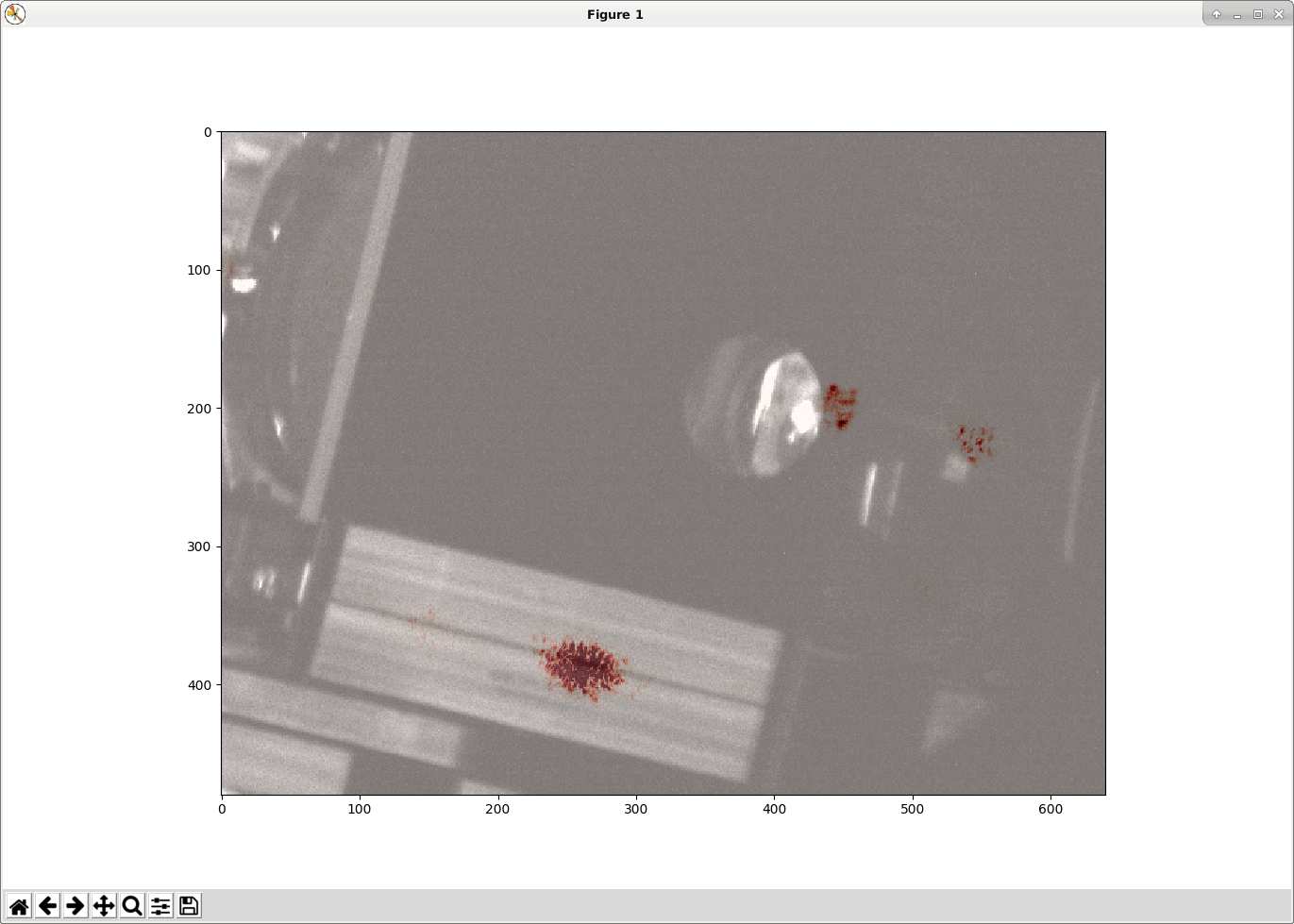Click the large red blob in the plot
This screenshot has height=924, width=1294.
[581, 666]
